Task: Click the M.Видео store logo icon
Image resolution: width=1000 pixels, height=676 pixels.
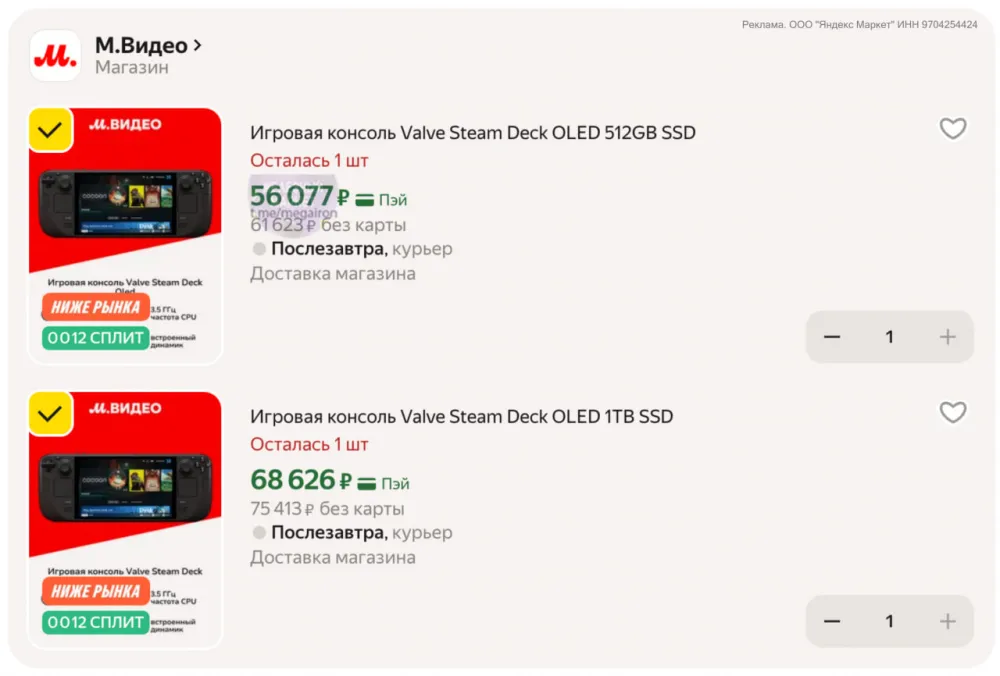Action: tap(55, 55)
